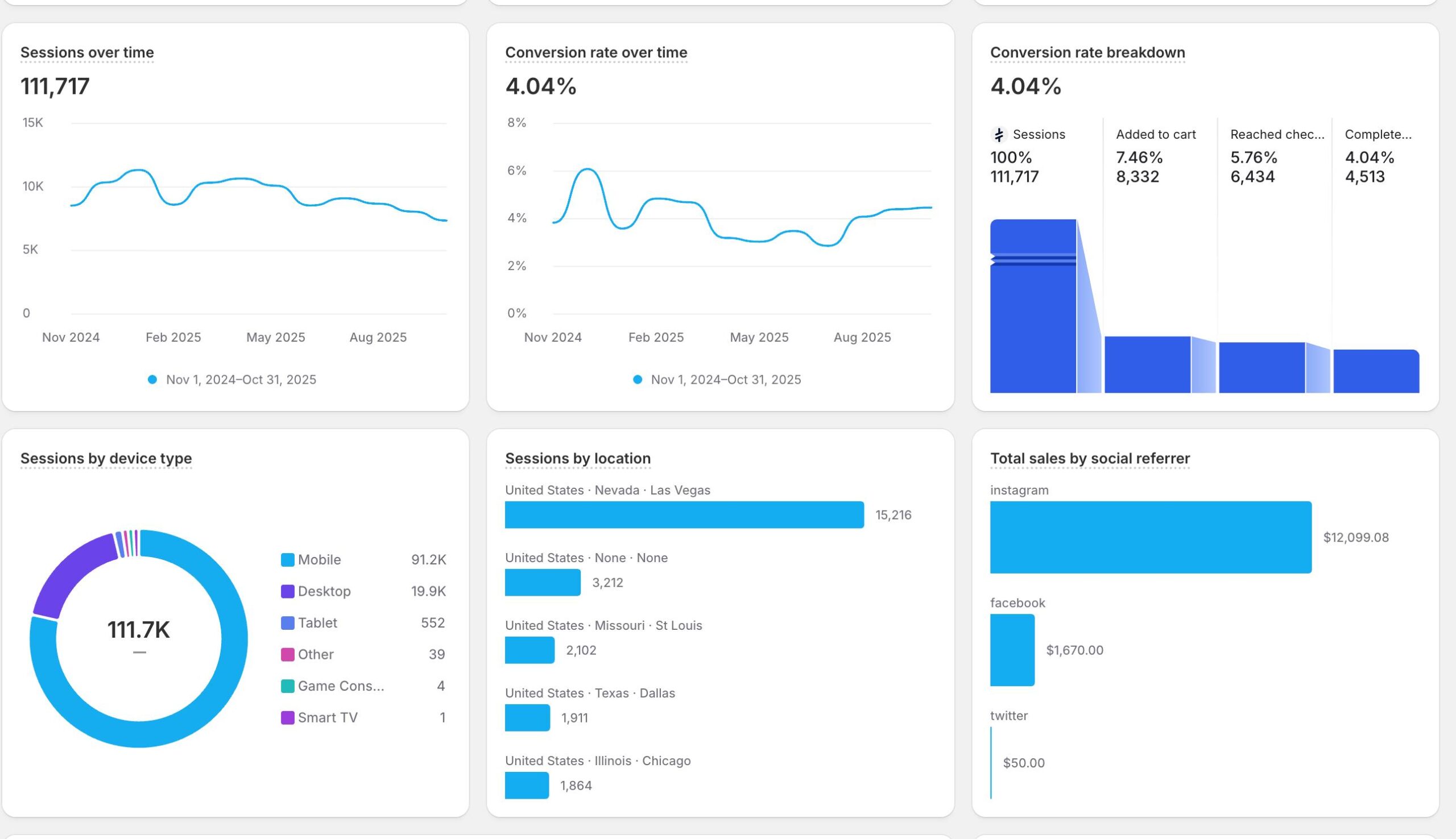This screenshot has width=1456, height=839.
Task: Click the Sessions funnel icon in breakdown
Action: 998,135
